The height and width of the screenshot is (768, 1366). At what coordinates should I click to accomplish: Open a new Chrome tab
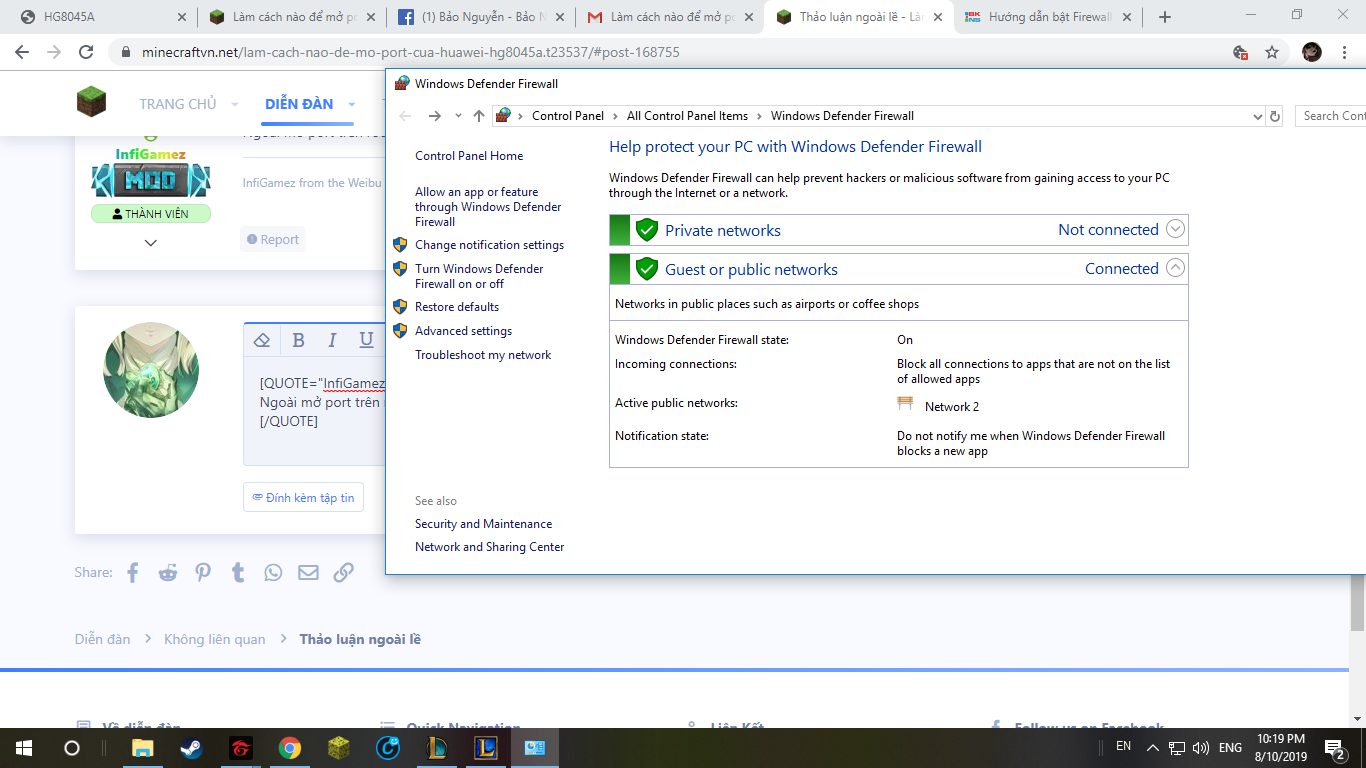click(x=1165, y=17)
